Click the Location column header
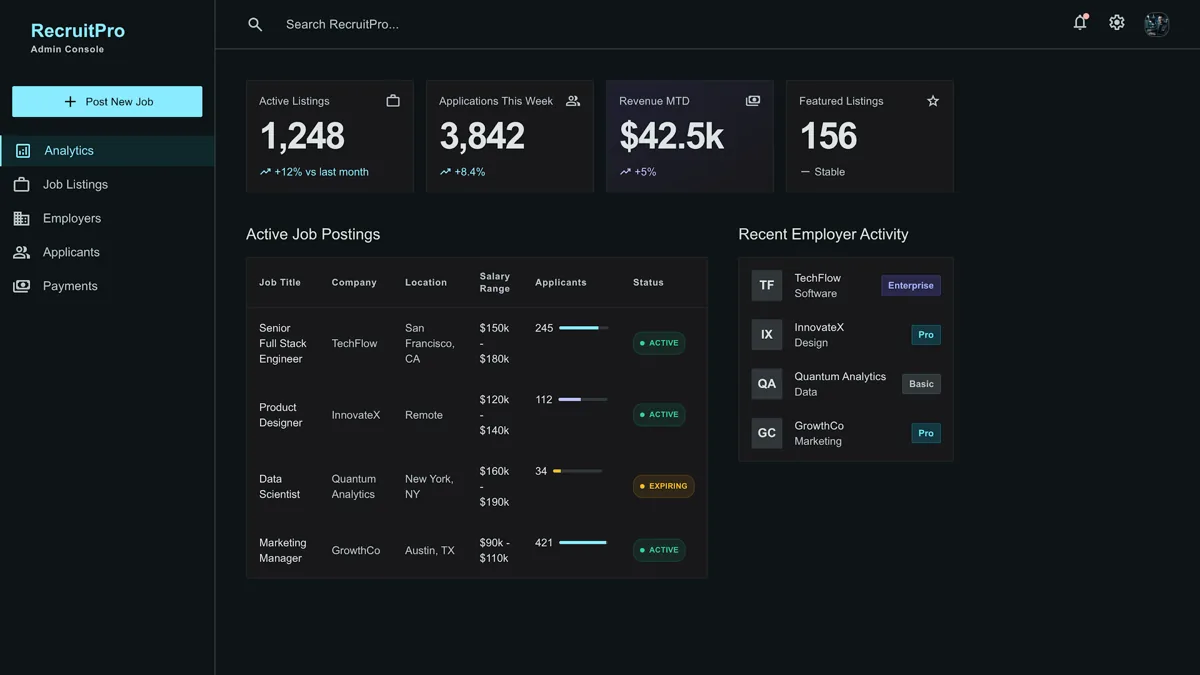The width and height of the screenshot is (1200, 675). pyautogui.click(x=426, y=283)
